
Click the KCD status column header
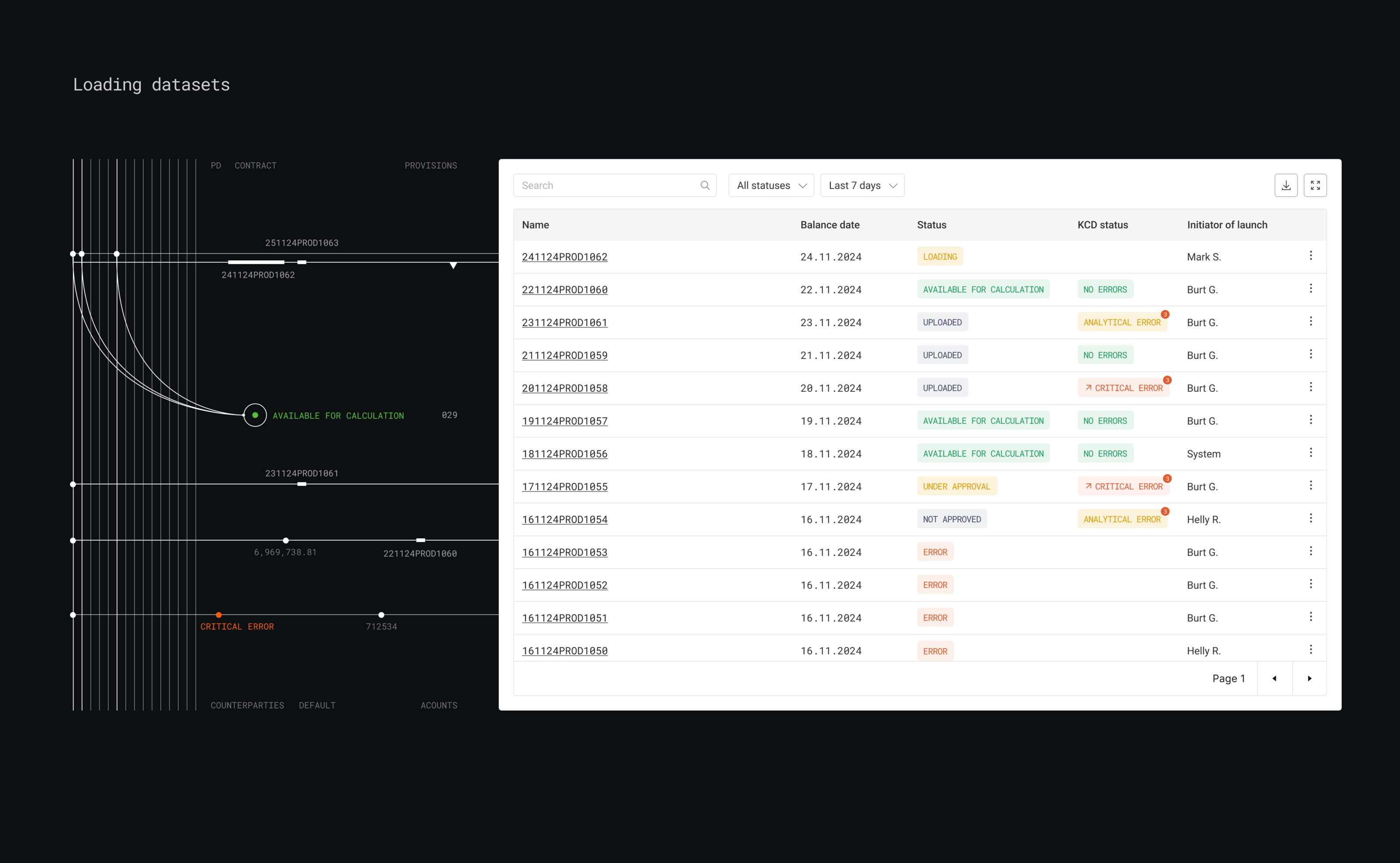click(x=1102, y=225)
